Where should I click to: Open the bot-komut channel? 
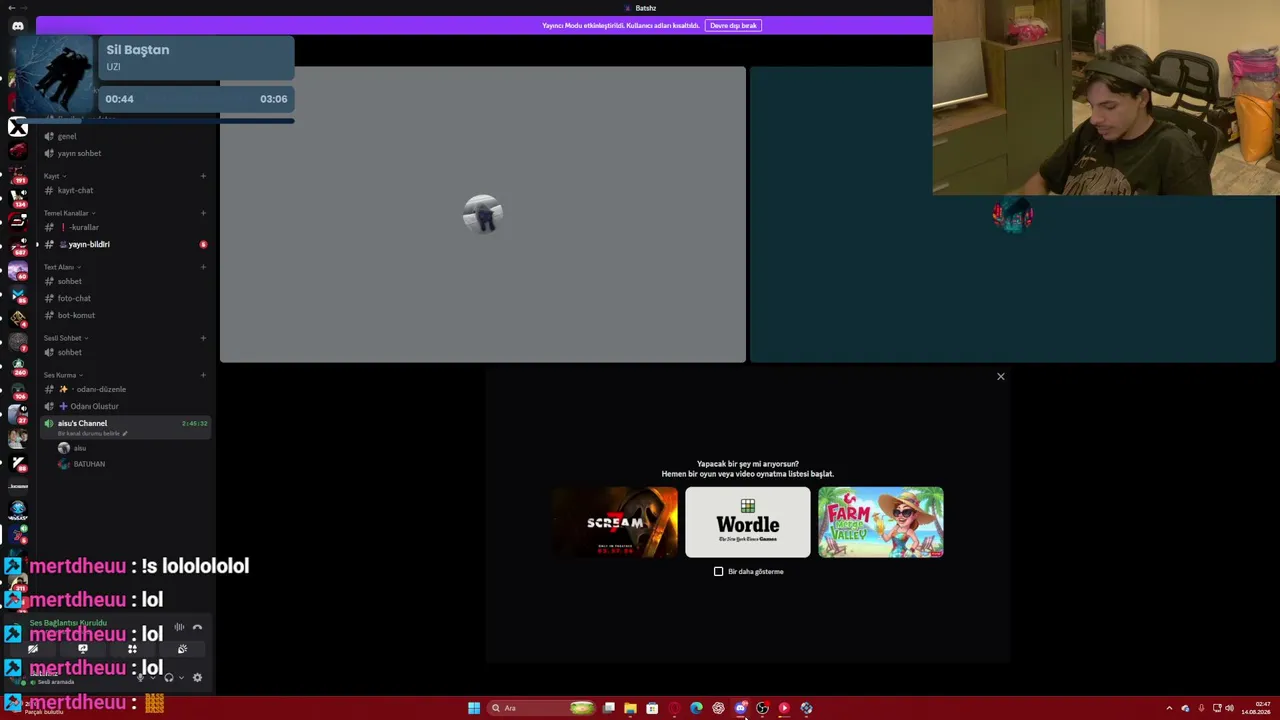click(x=125, y=315)
